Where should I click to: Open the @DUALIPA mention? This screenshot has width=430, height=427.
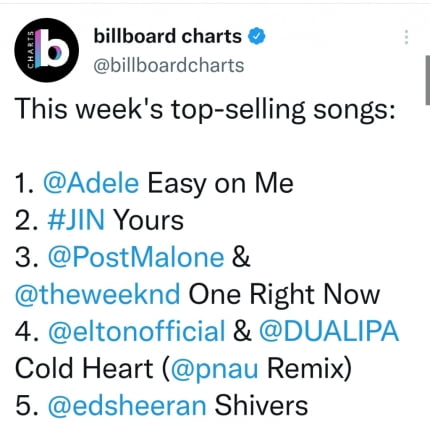[x=329, y=331]
